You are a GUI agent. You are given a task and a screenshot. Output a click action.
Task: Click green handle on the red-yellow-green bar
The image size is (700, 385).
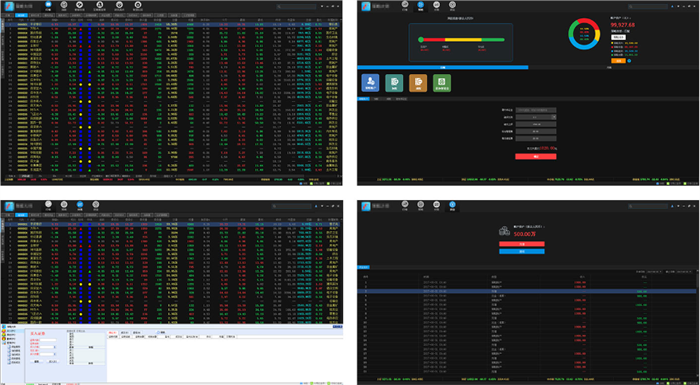tap(421, 40)
